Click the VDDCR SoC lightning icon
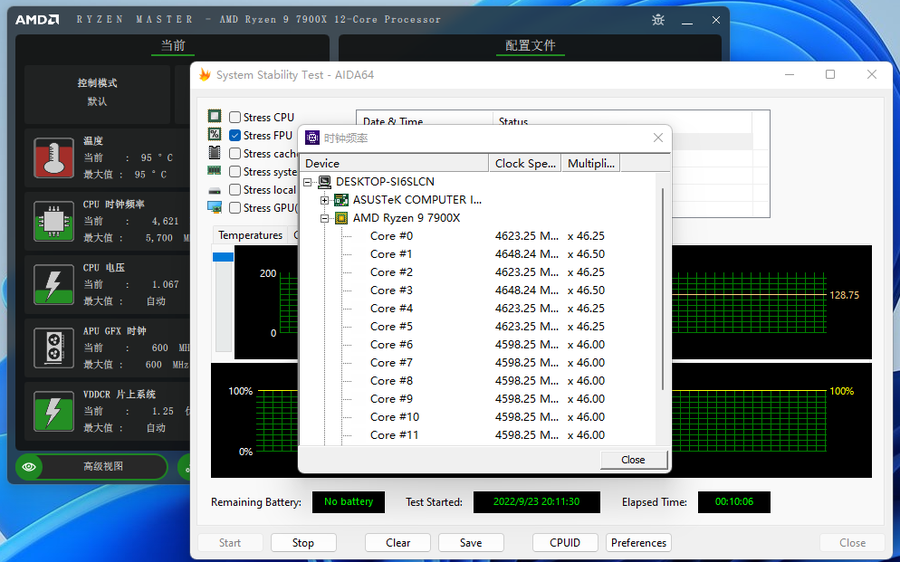The image size is (900, 562). [55, 410]
